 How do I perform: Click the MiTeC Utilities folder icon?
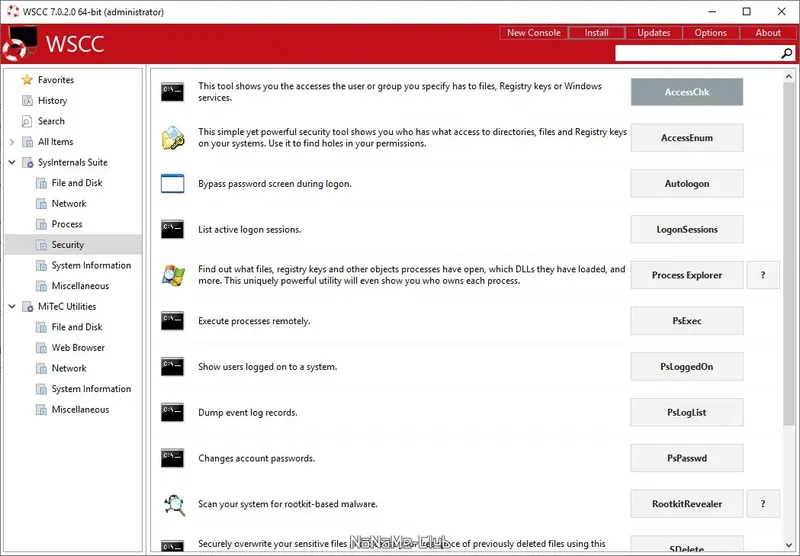28,307
